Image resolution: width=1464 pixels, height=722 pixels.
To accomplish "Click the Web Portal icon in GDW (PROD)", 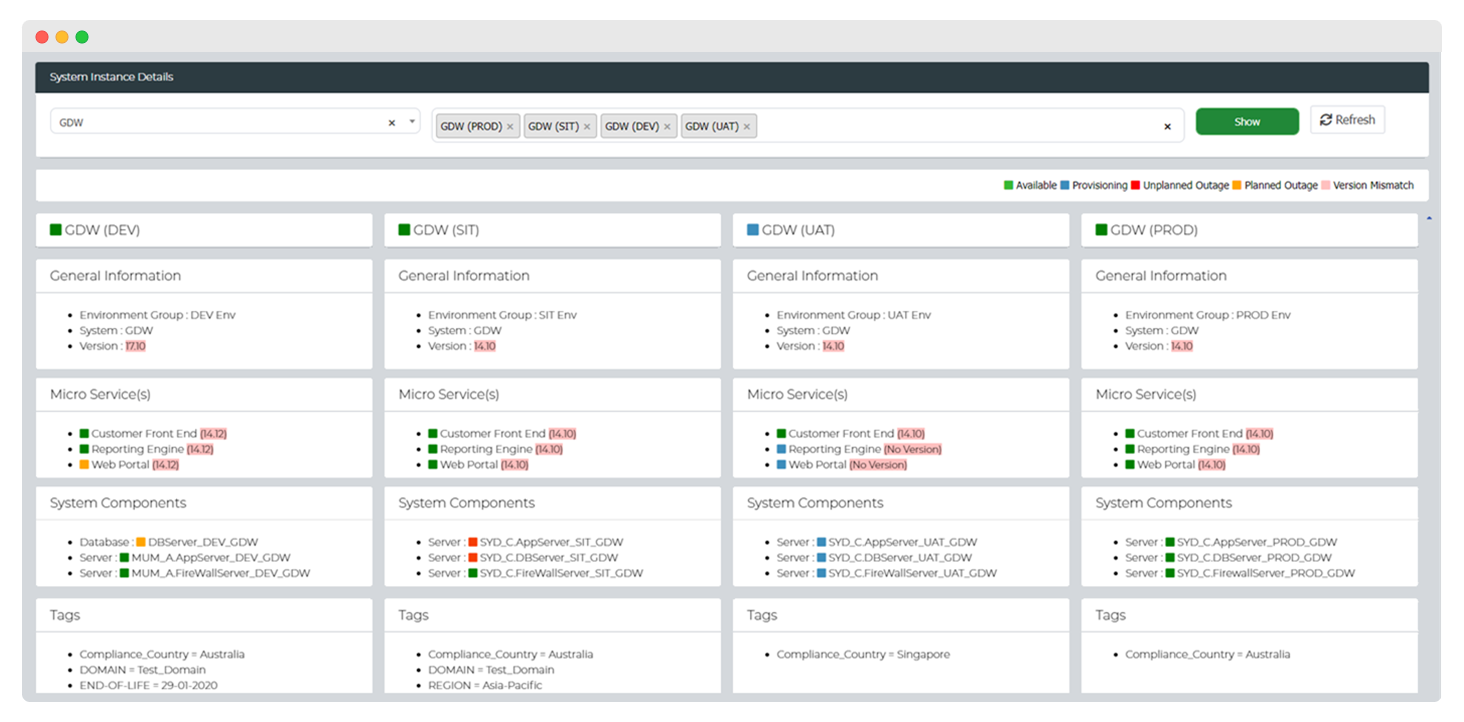I will coord(1130,465).
